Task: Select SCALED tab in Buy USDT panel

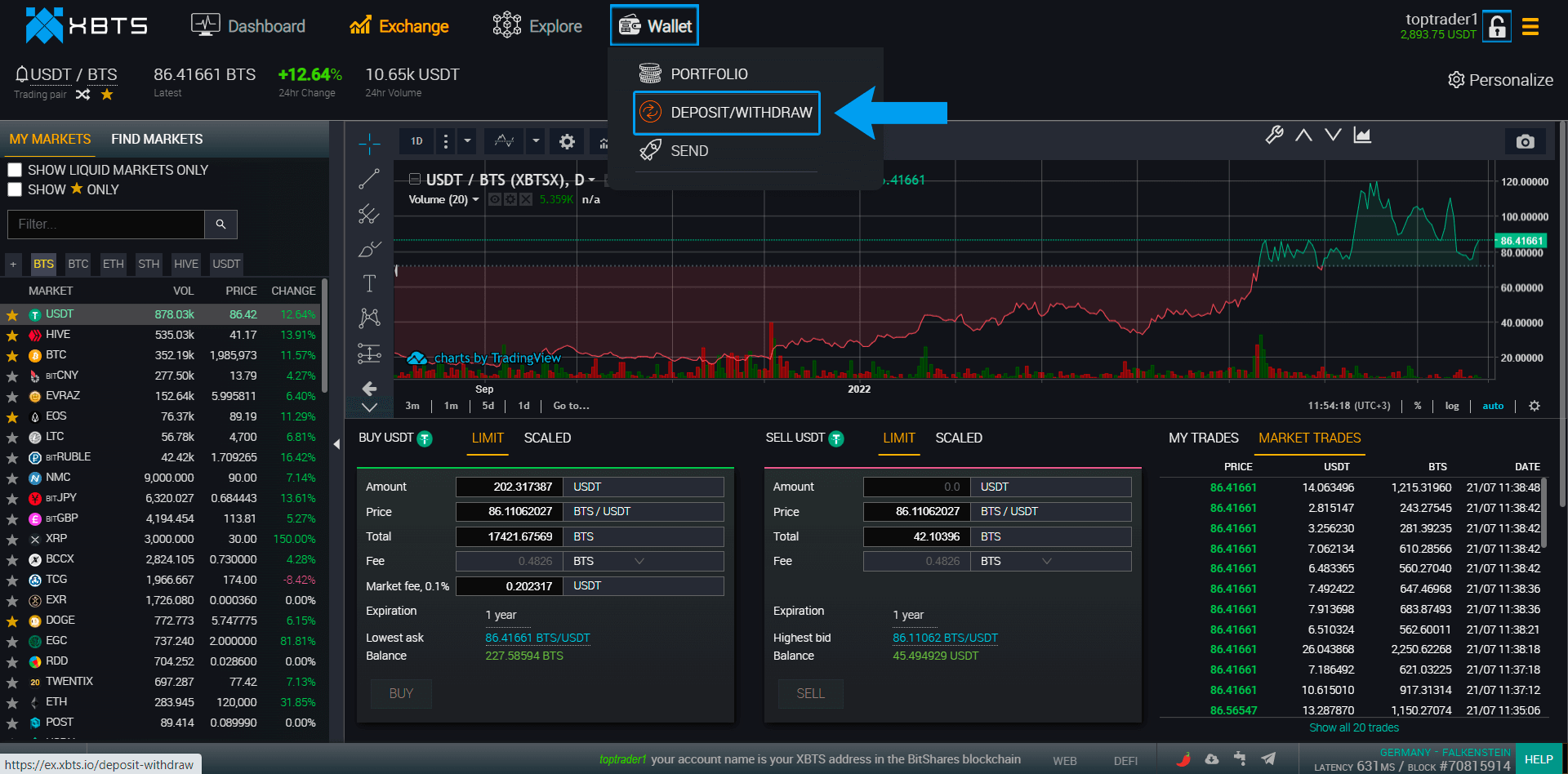Action: (x=547, y=438)
